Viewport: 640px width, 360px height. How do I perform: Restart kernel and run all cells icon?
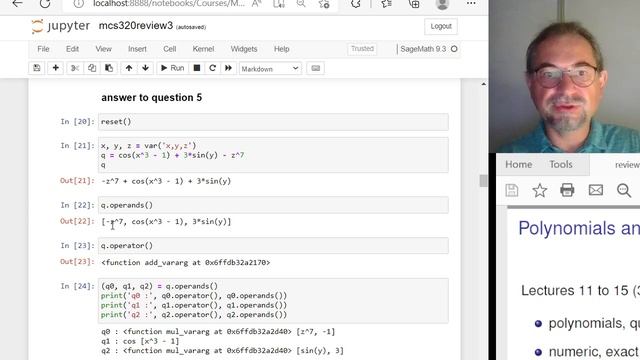click(228, 68)
